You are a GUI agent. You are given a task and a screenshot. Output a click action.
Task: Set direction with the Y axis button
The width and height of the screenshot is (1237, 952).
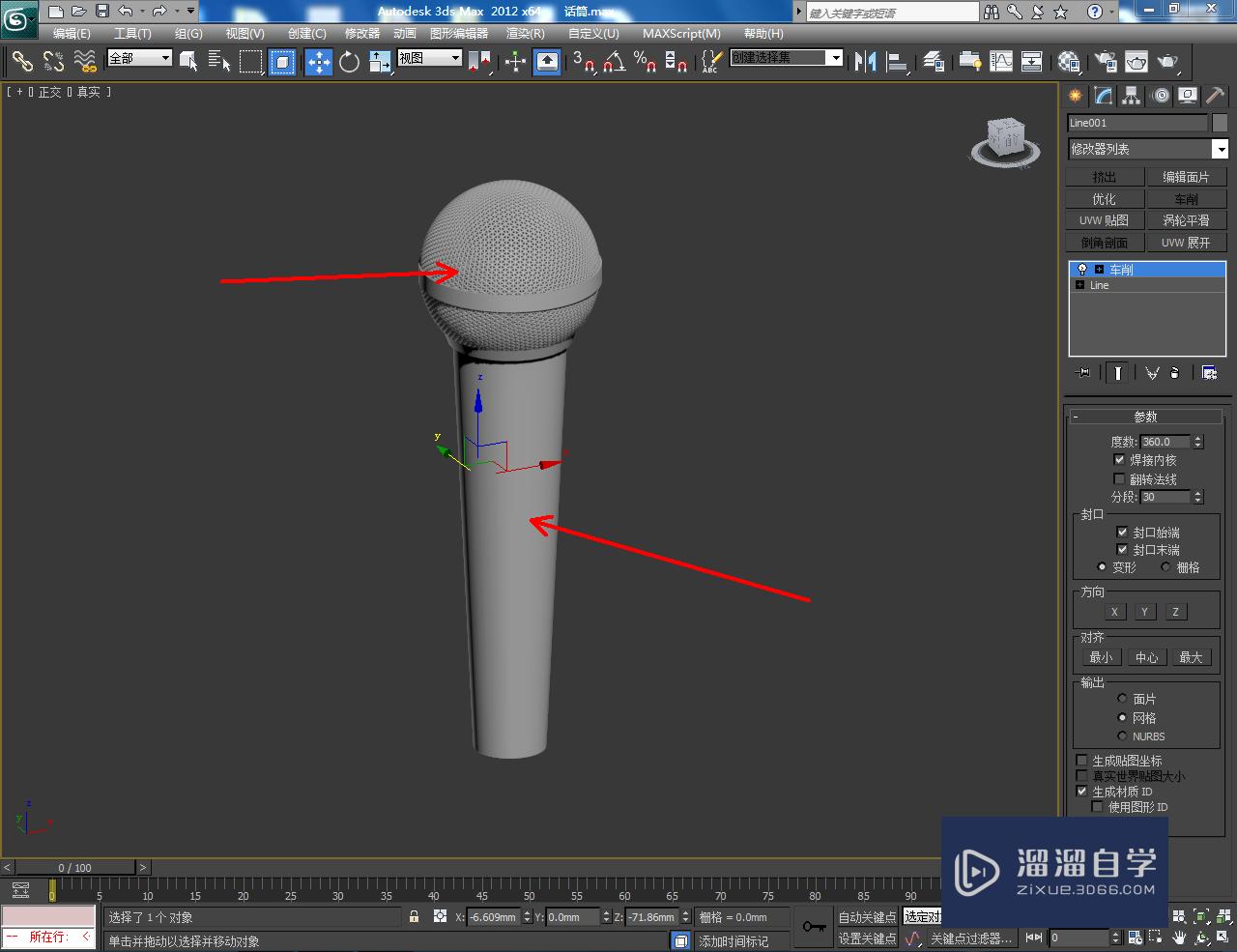(x=1144, y=612)
